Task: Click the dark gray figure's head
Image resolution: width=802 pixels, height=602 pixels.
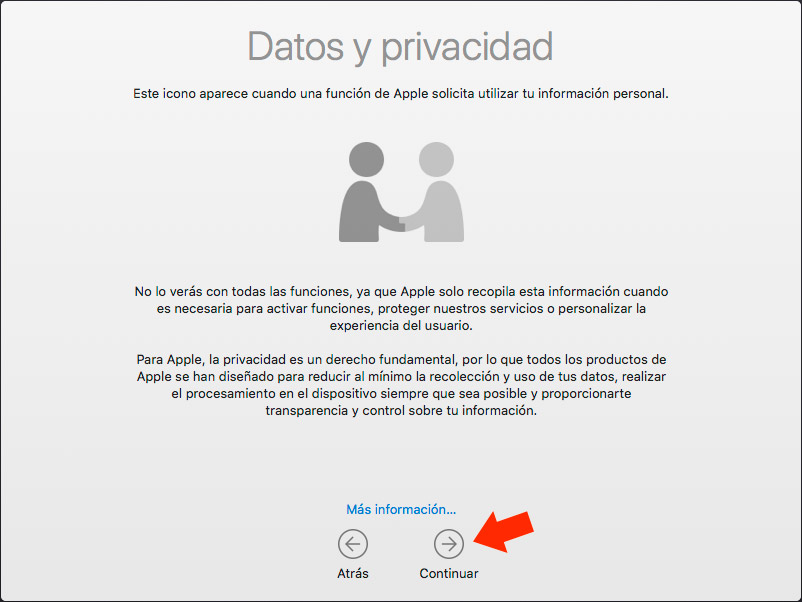Action: click(367, 160)
